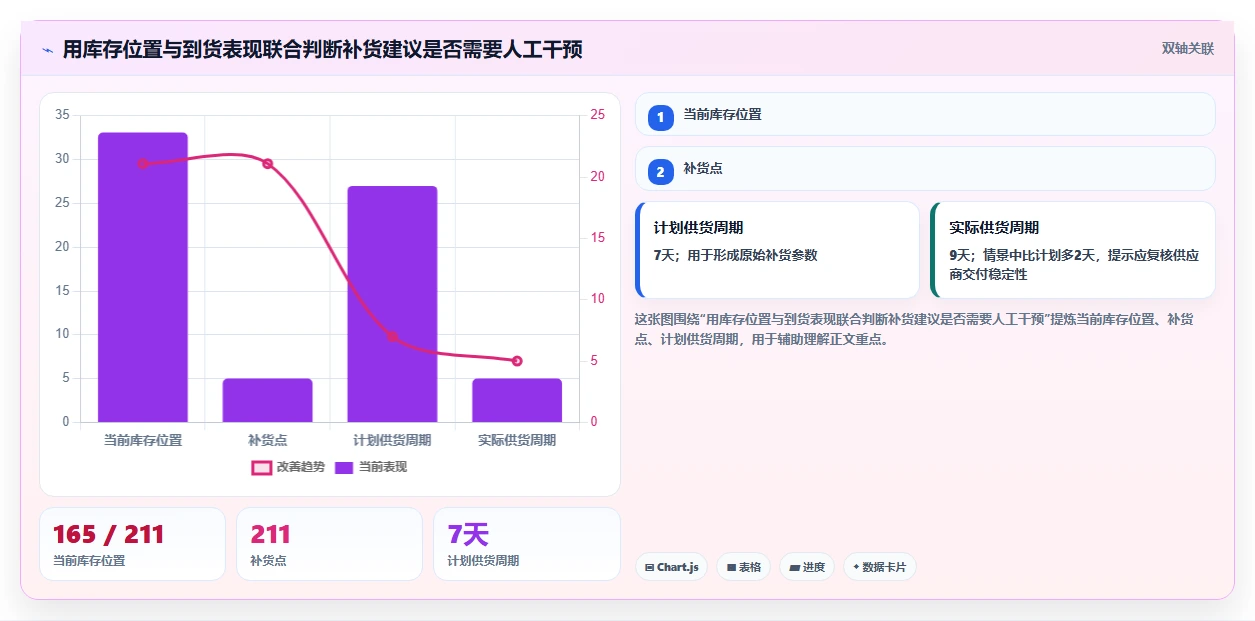Viewport: 1255px width, 621px height.
Task: Click the 165 / 211 stat card
Action: pyautogui.click(x=133, y=544)
